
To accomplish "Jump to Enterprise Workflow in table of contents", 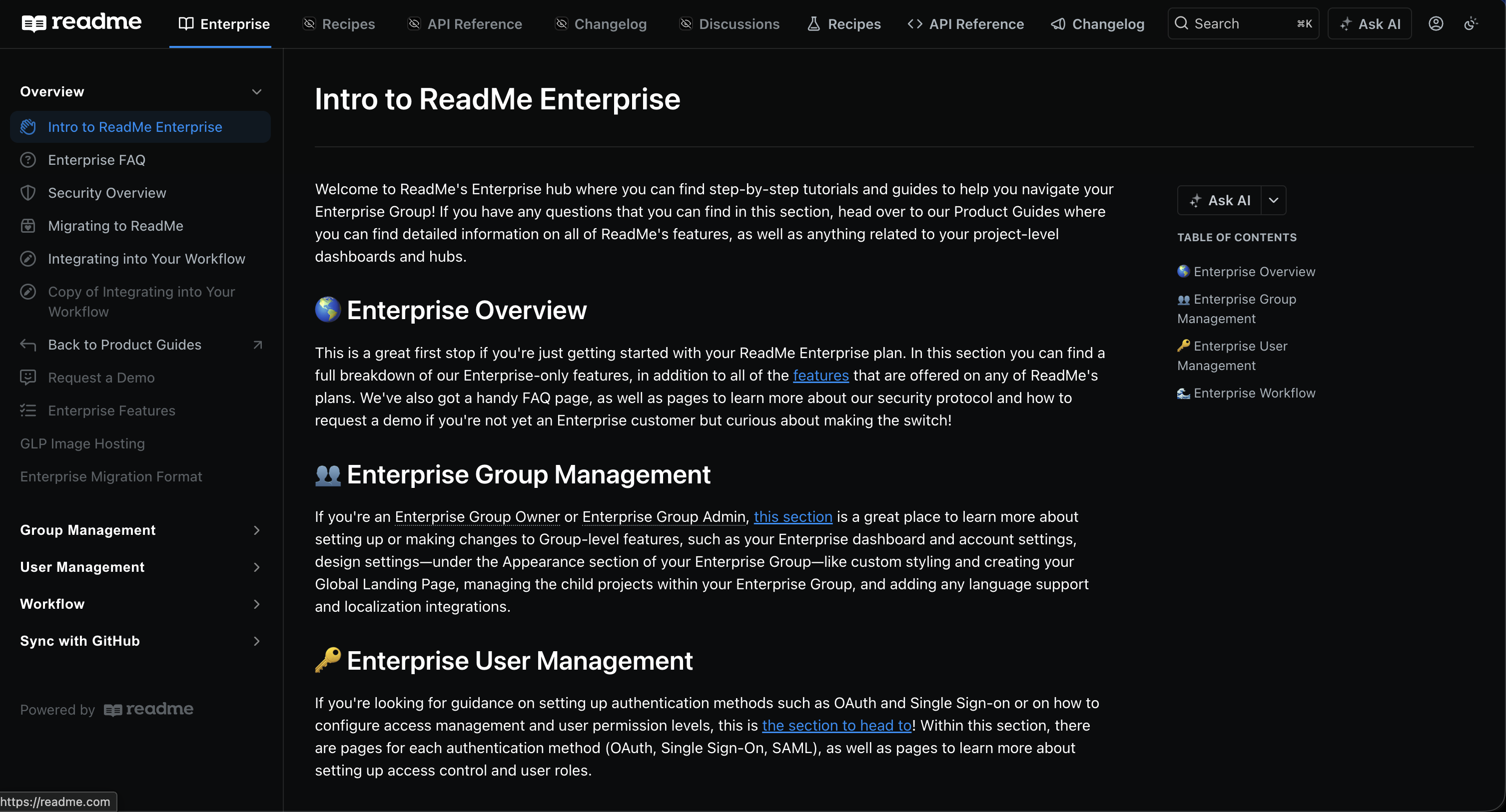I will (1254, 393).
